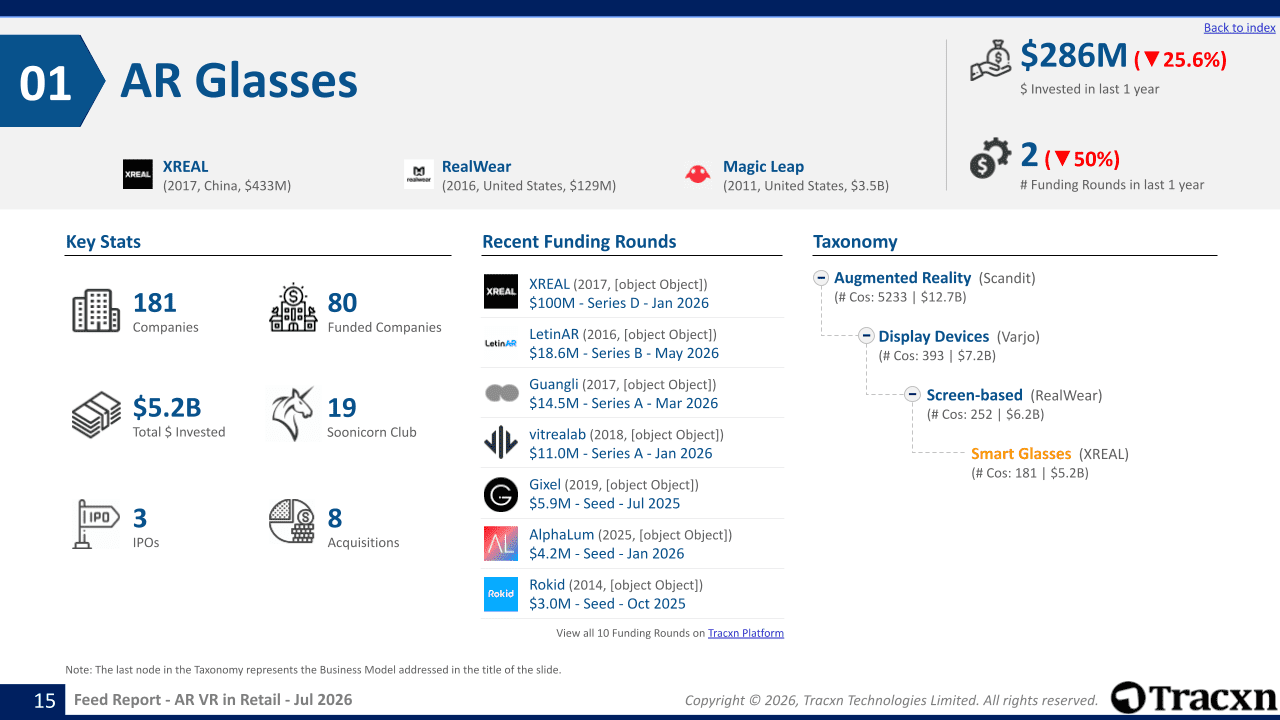The width and height of the screenshot is (1280, 720).
Task: Open the Gixel funding round entry
Action: pyautogui.click(x=545, y=484)
